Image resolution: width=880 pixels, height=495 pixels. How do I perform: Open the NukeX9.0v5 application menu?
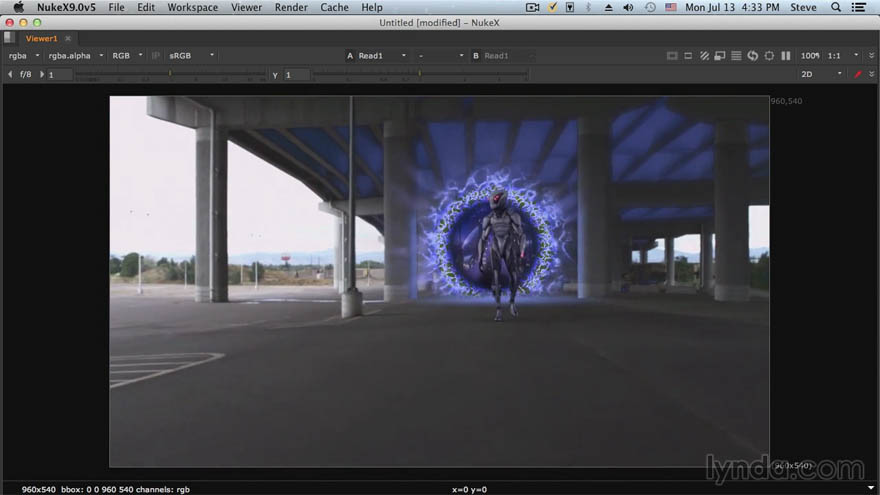66,7
